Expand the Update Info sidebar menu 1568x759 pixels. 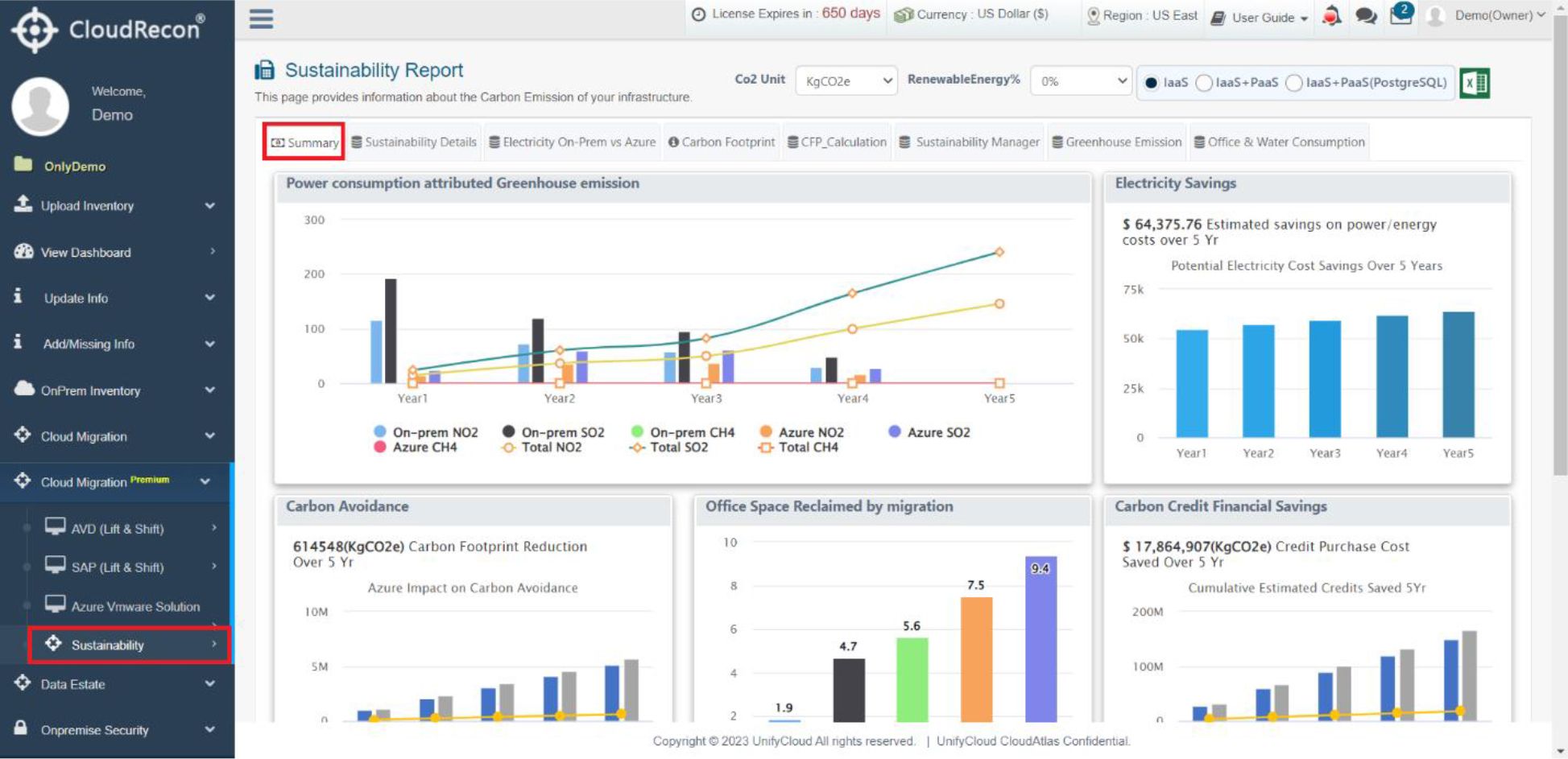click(117, 298)
